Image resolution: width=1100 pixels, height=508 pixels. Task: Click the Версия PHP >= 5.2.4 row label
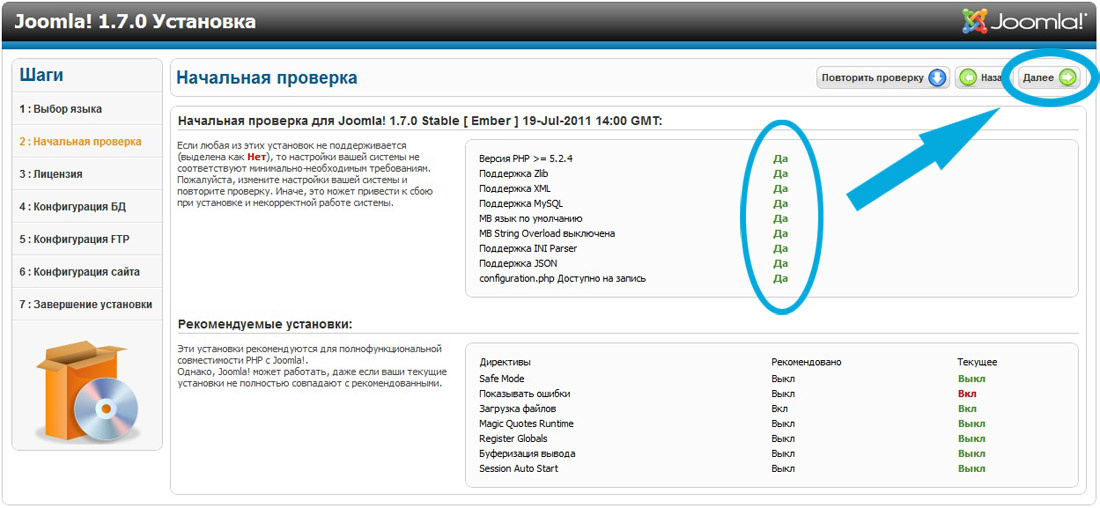coord(526,159)
